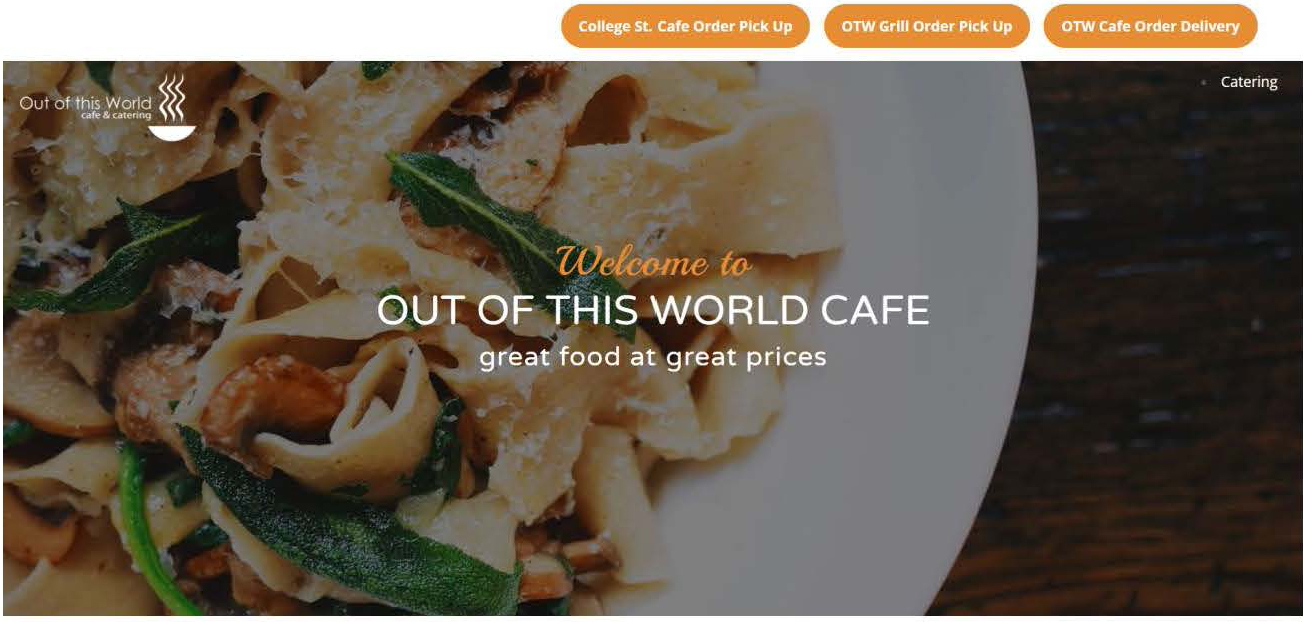Click the orange 'Welcome to' script text
Image resolution: width=1303 pixels, height=622 pixels.
coord(653,262)
